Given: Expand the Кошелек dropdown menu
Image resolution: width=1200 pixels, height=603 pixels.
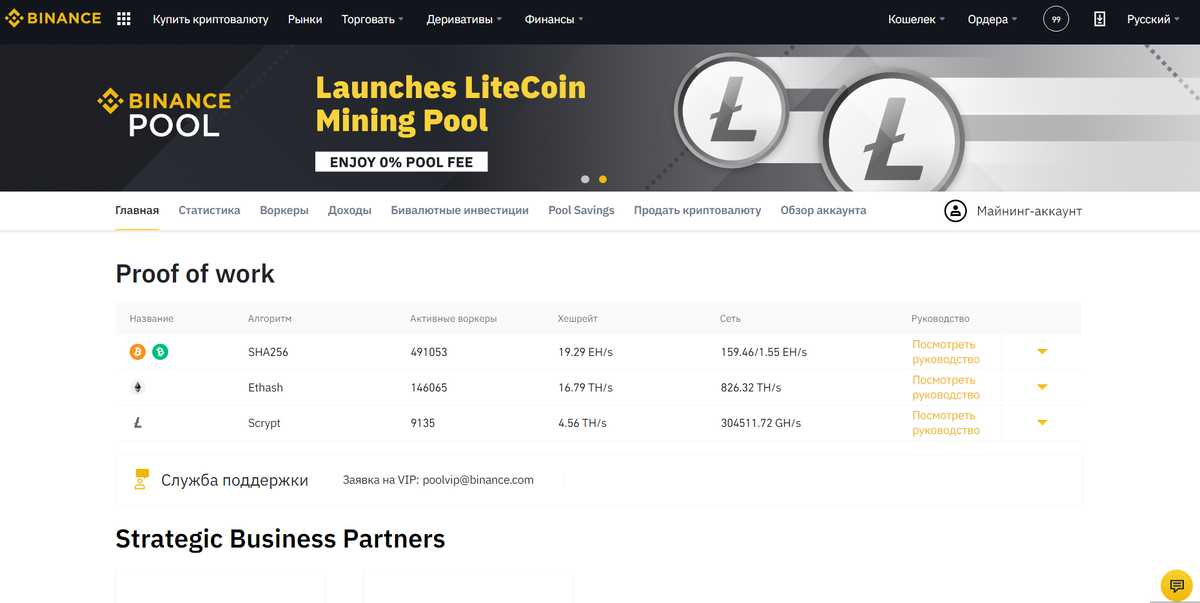Looking at the screenshot, I should click(x=917, y=19).
